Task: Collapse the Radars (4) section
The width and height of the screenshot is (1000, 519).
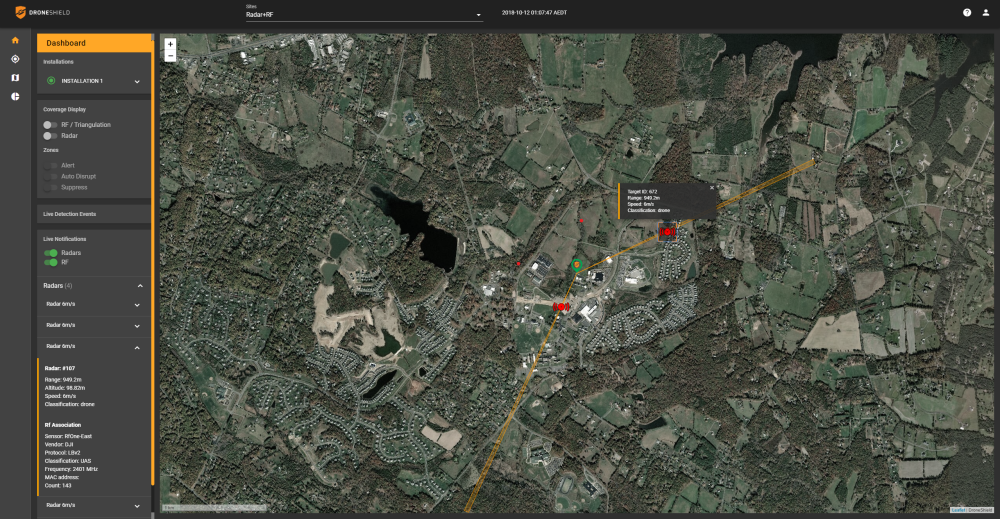Action: 140,286
